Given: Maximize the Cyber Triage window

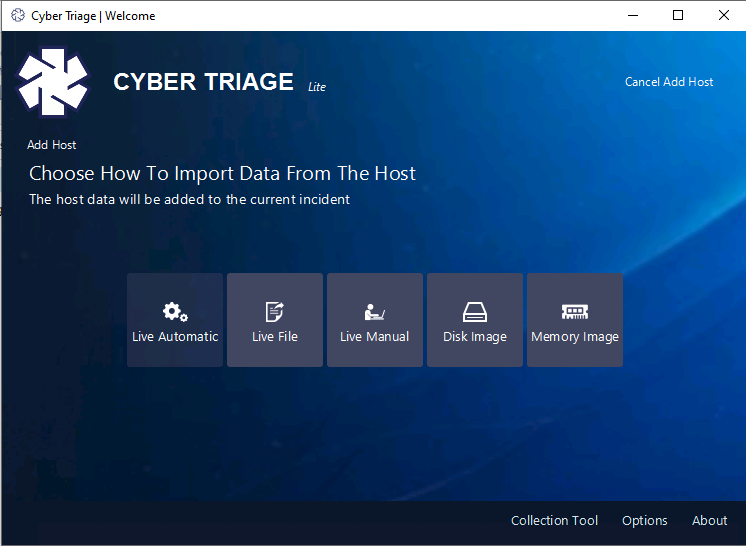Looking at the screenshot, I should coord(678,15).
